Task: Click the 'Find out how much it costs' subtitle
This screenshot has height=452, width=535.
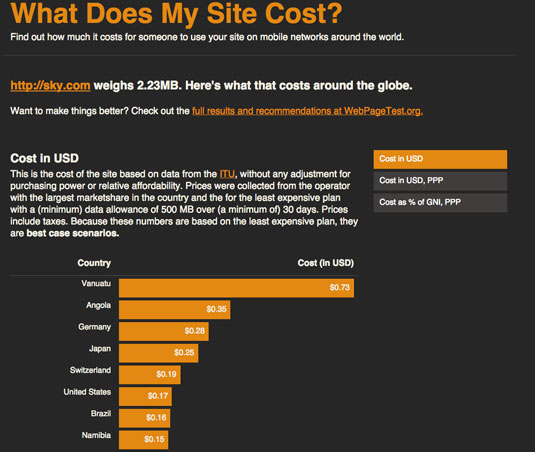Action: (x=207, y=37)
